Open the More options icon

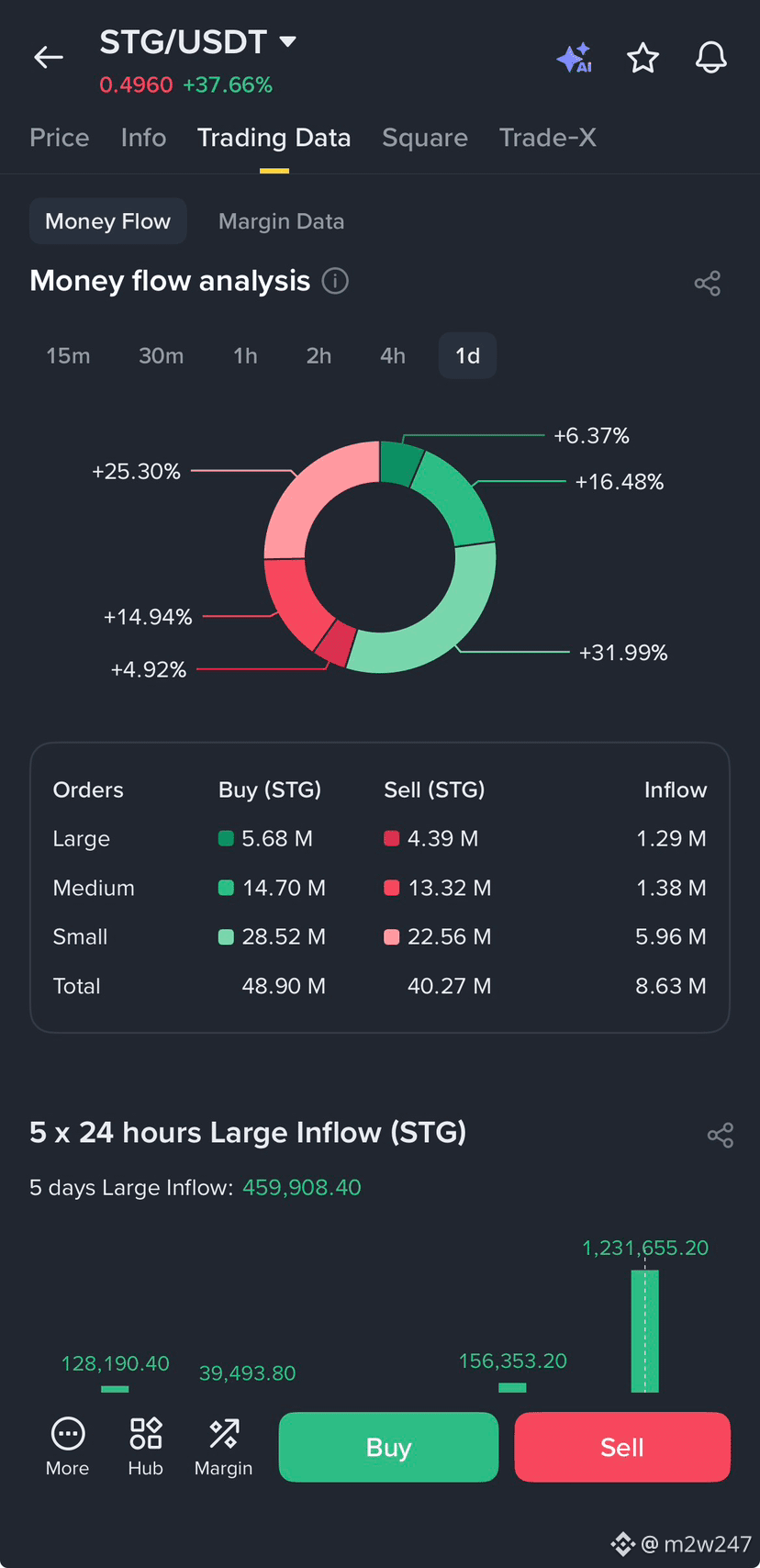click(x=68, y=1447)
